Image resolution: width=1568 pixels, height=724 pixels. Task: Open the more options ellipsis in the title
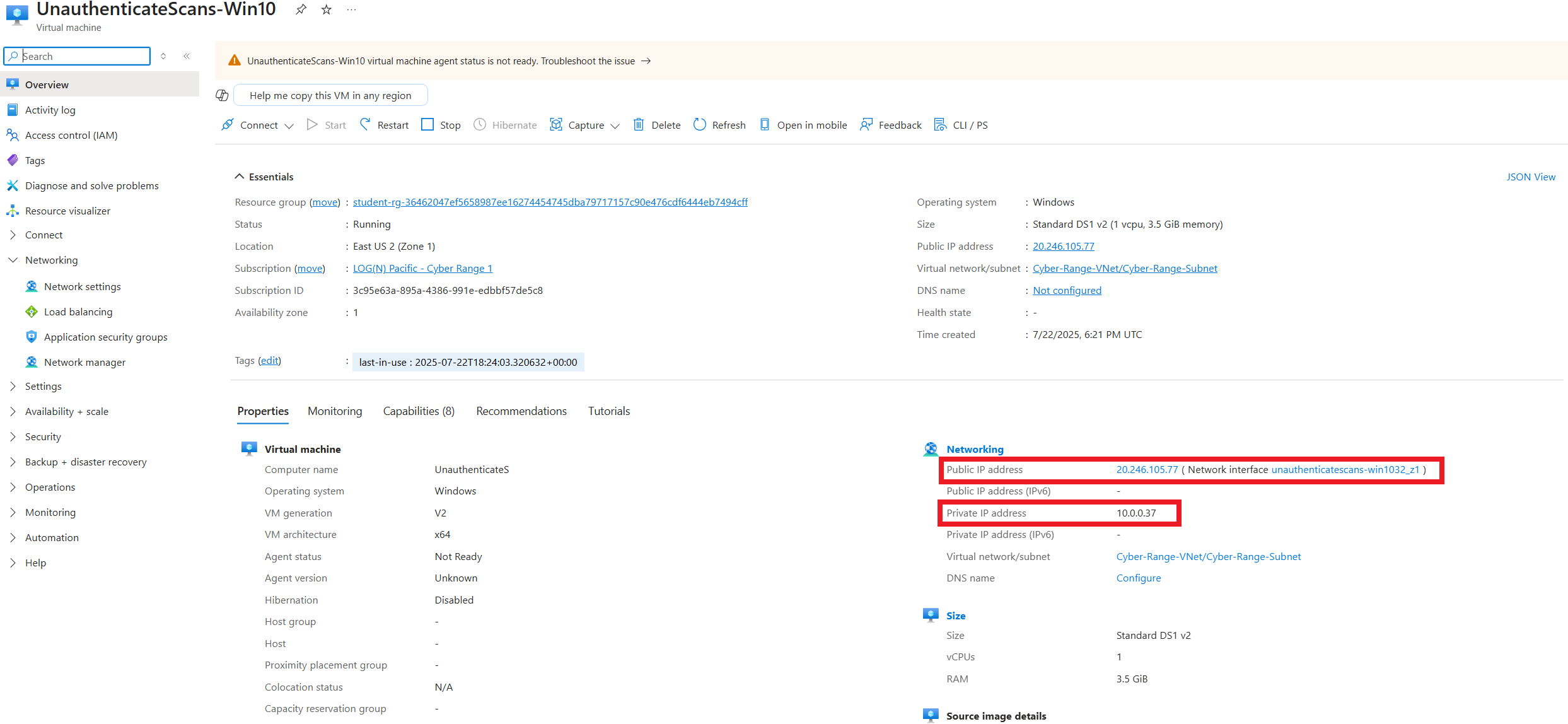351,9
